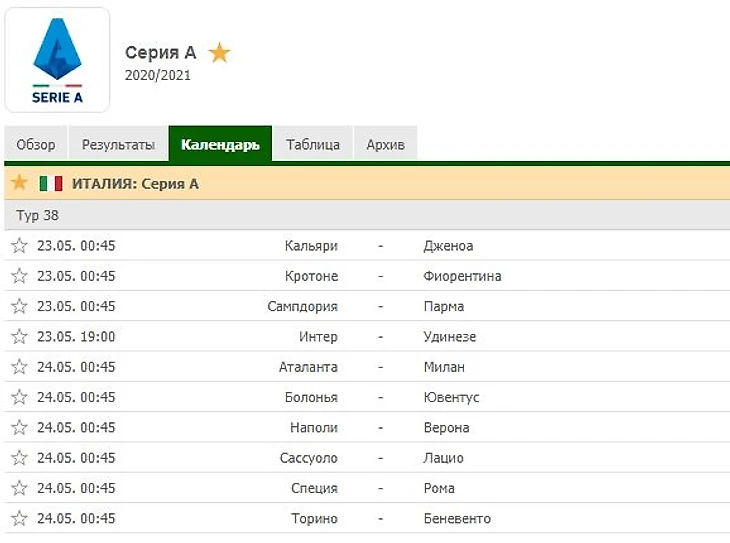
Task: Star the Кальяри - Дженоа match
Action: click(19, 246)
